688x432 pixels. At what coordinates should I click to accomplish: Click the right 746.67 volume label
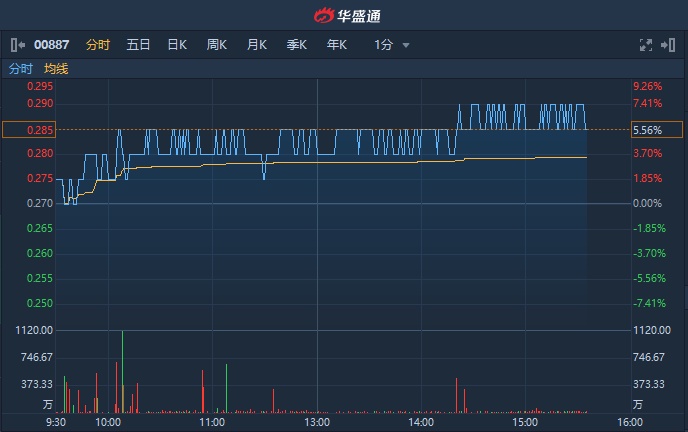(649, 357)
